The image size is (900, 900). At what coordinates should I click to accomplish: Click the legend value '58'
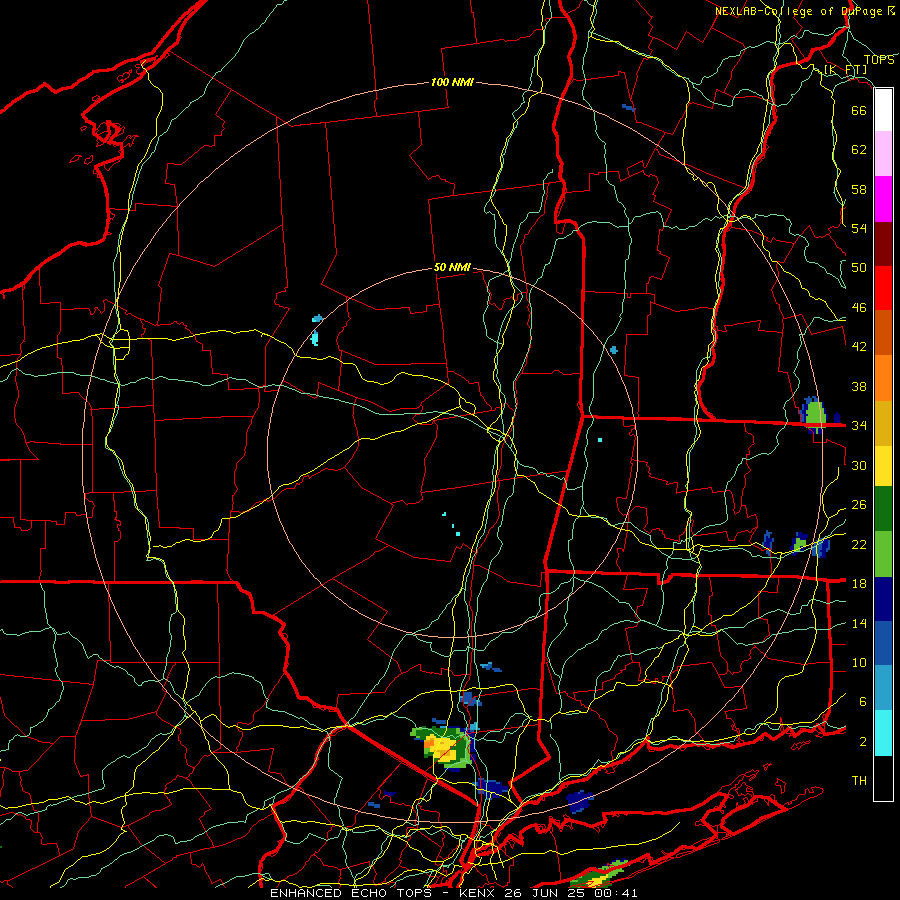(859, 189)
